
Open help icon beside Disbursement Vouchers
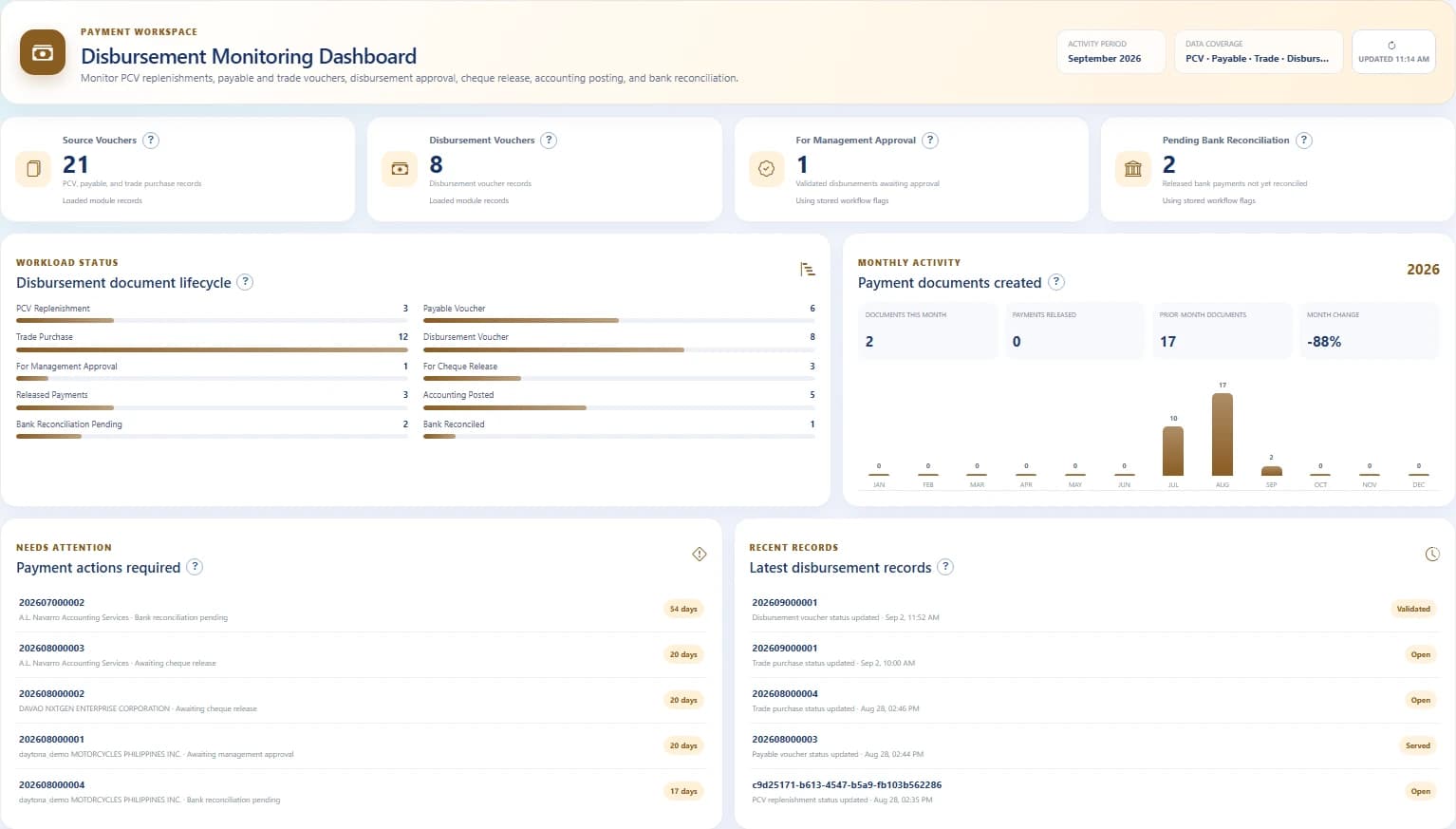point(549,141)
